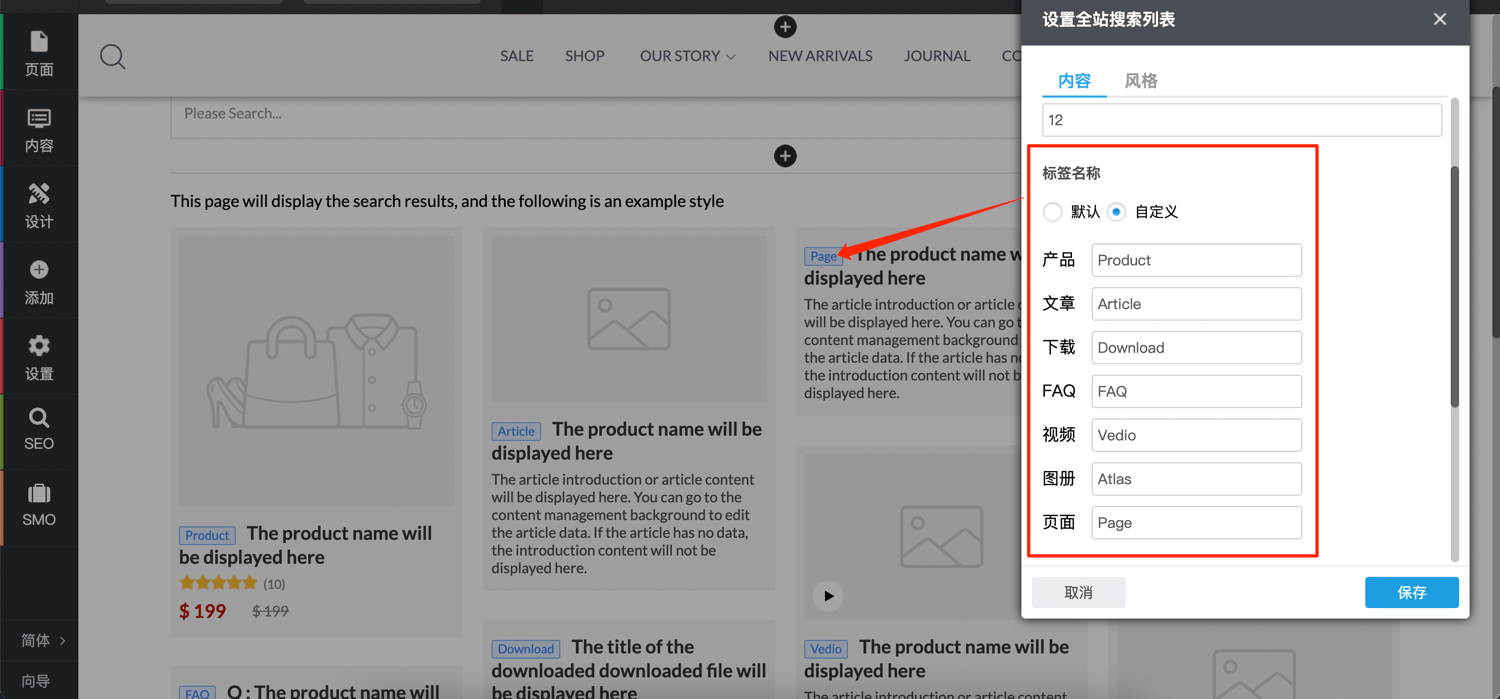1500x699 pixels.
Task: Open the SMO briefcase icon
Action: 39,505
